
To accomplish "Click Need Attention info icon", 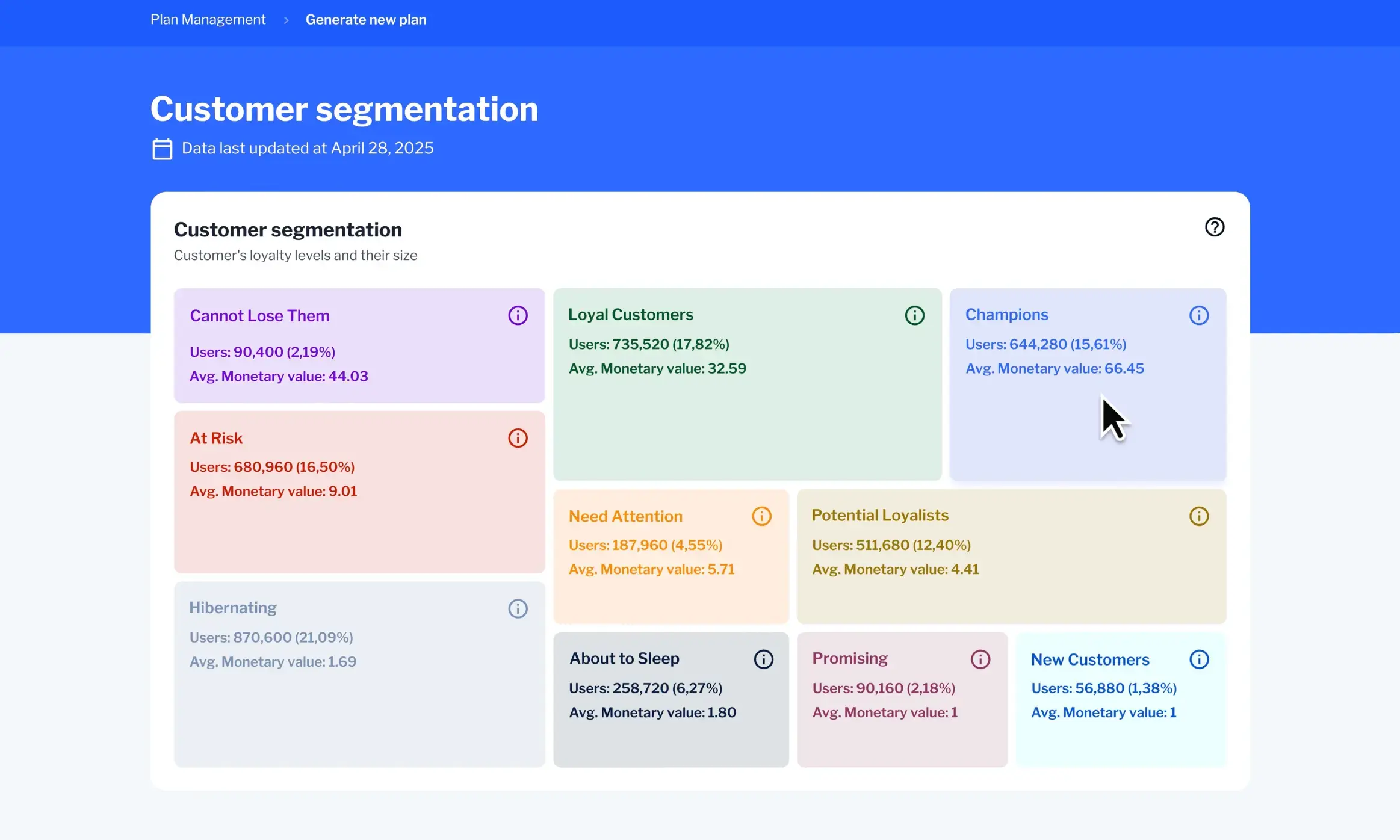I will pos(761,516).
